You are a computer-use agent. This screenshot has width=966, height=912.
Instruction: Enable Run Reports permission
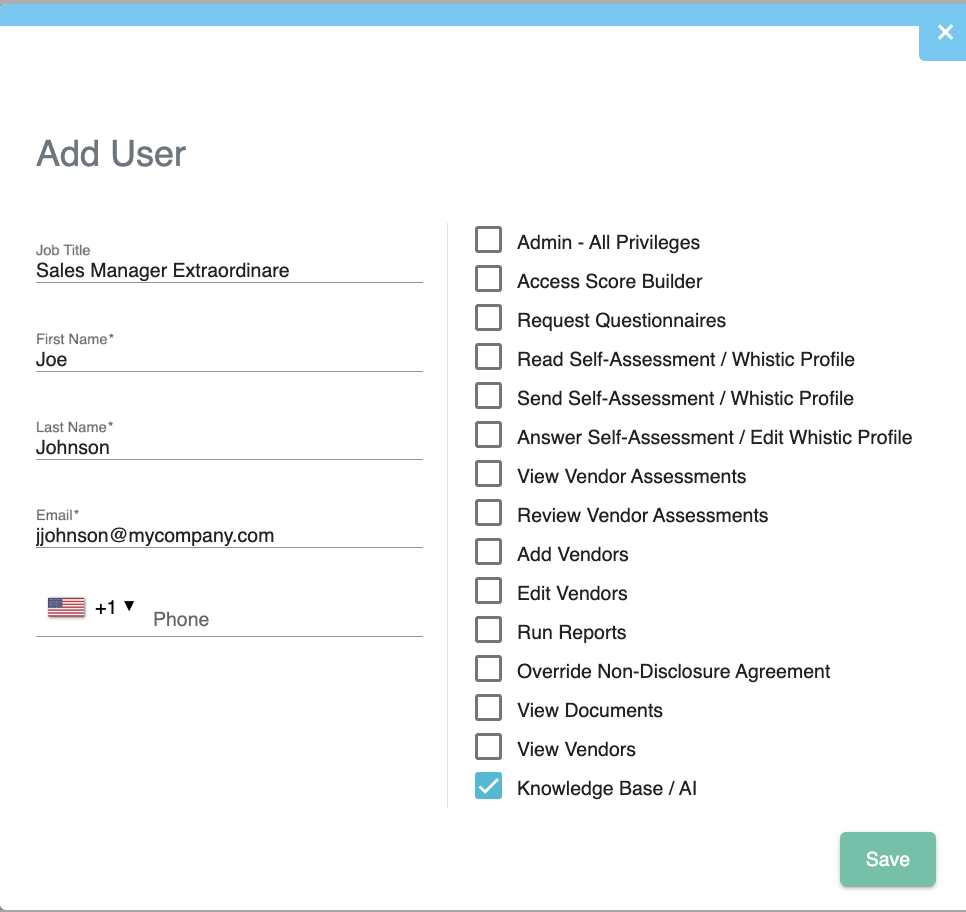click(488, 630)
